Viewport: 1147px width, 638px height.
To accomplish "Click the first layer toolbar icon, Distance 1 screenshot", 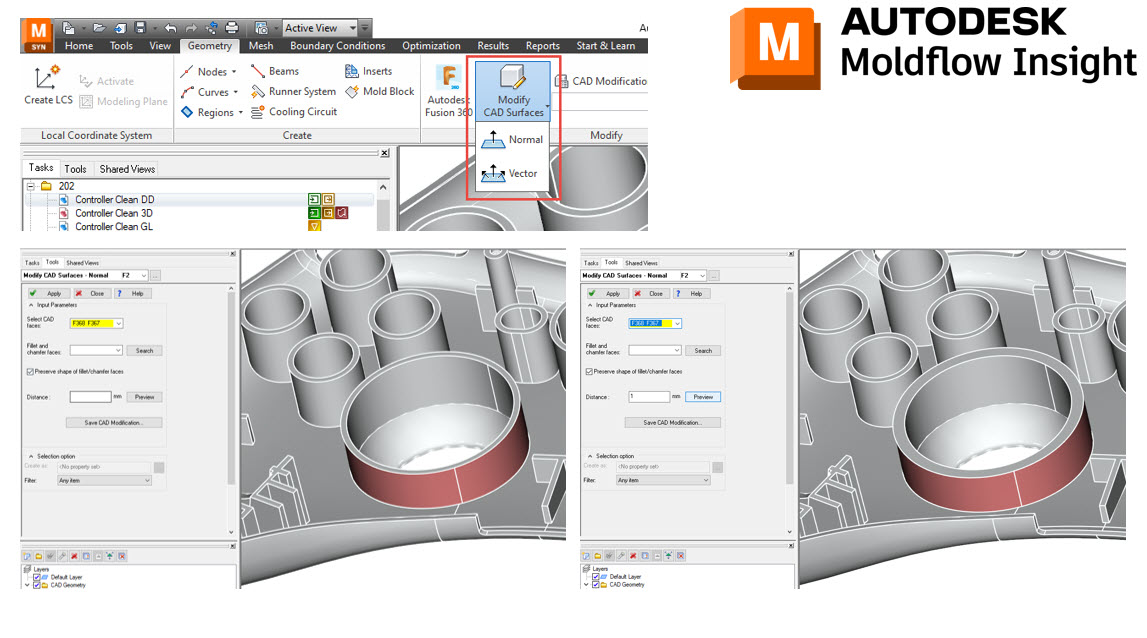I will coord(586,556).
